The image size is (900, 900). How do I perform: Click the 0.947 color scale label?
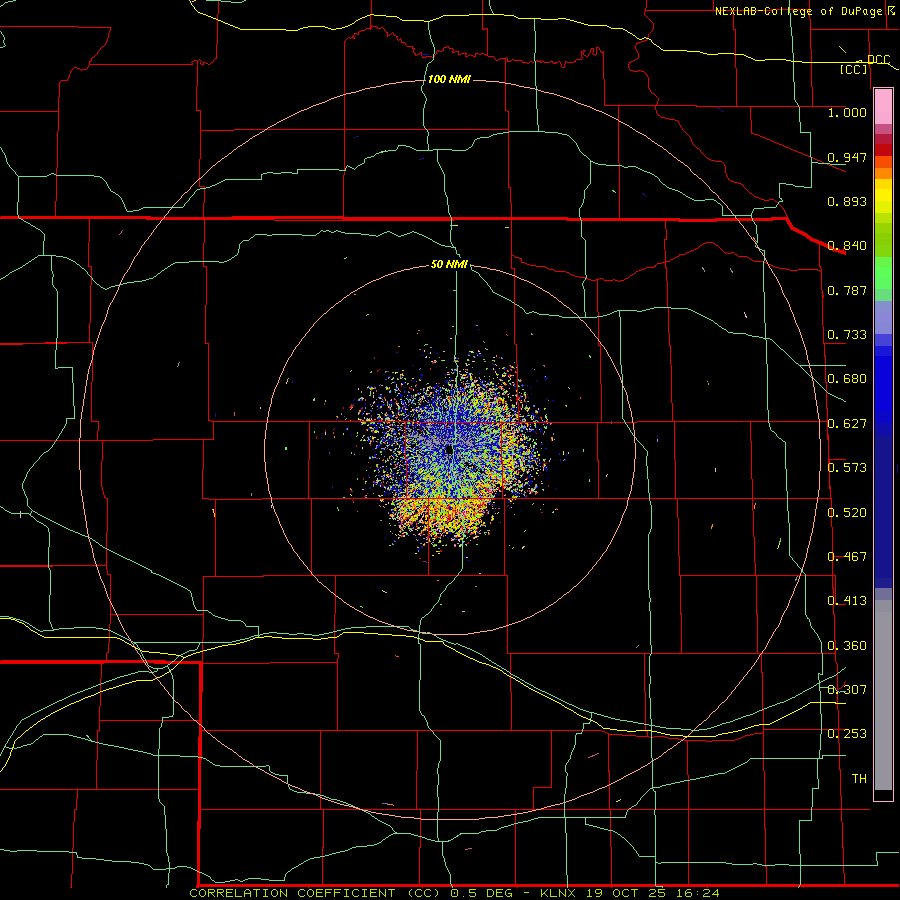[847, 157]
